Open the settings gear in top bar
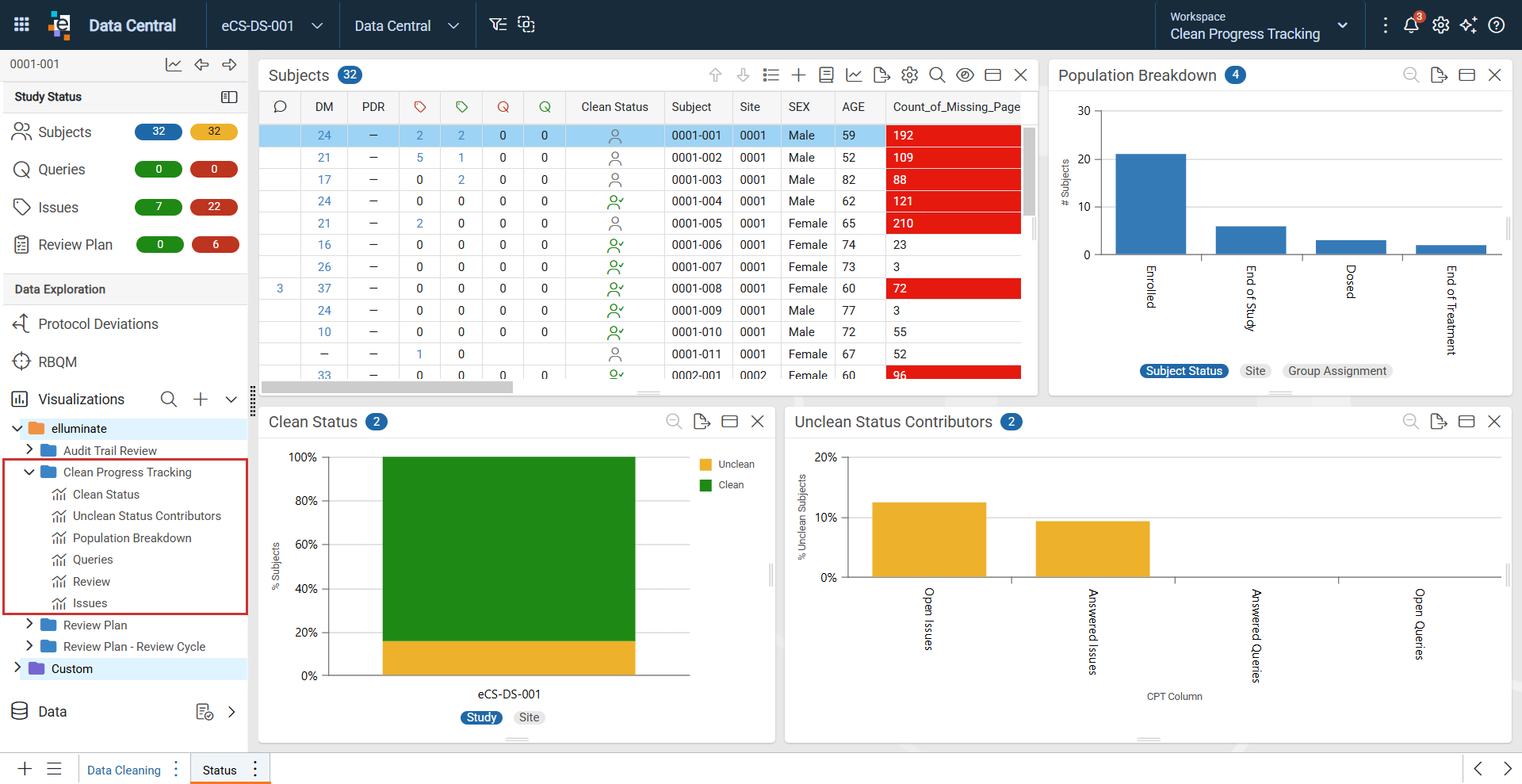Image resolution: width=1522 pixels, height=784 pixels. point(1440,25)
